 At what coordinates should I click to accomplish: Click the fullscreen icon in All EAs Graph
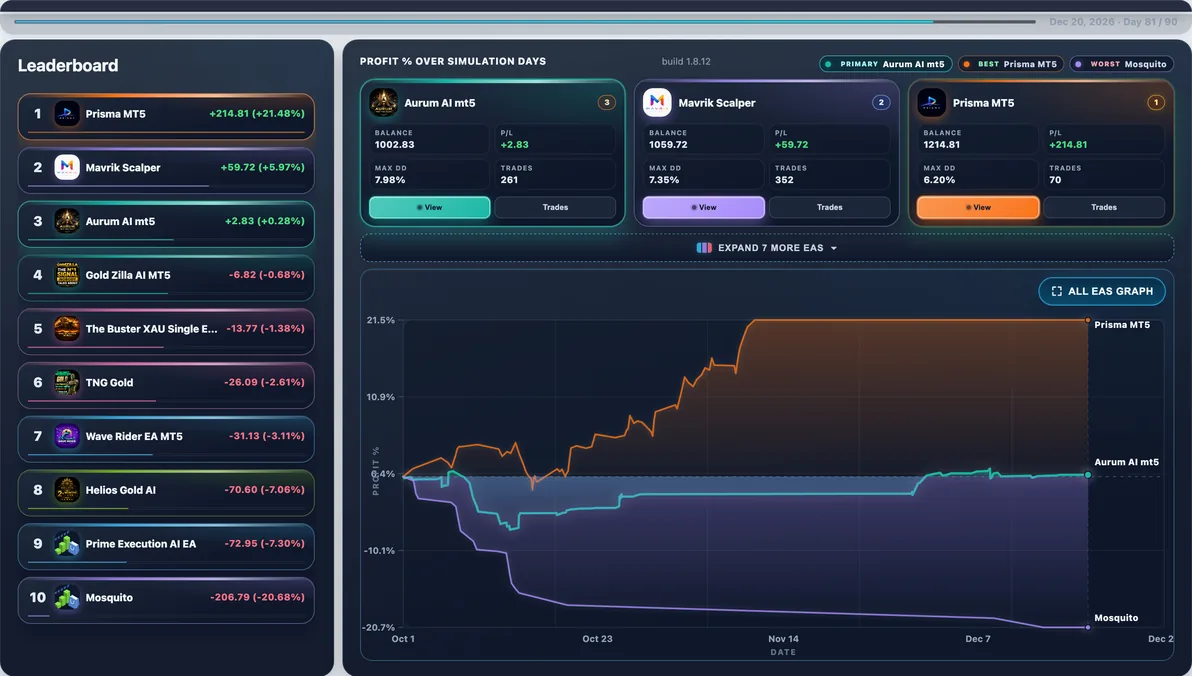pyautogui.click(x=1057, y=291)
